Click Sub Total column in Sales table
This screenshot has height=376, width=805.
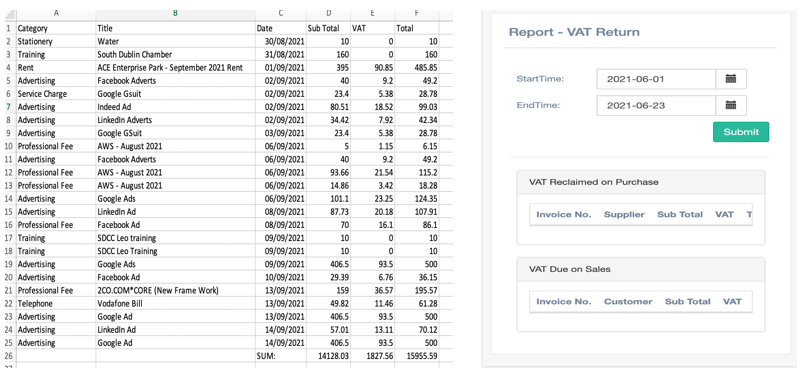[x=687, y=302]
